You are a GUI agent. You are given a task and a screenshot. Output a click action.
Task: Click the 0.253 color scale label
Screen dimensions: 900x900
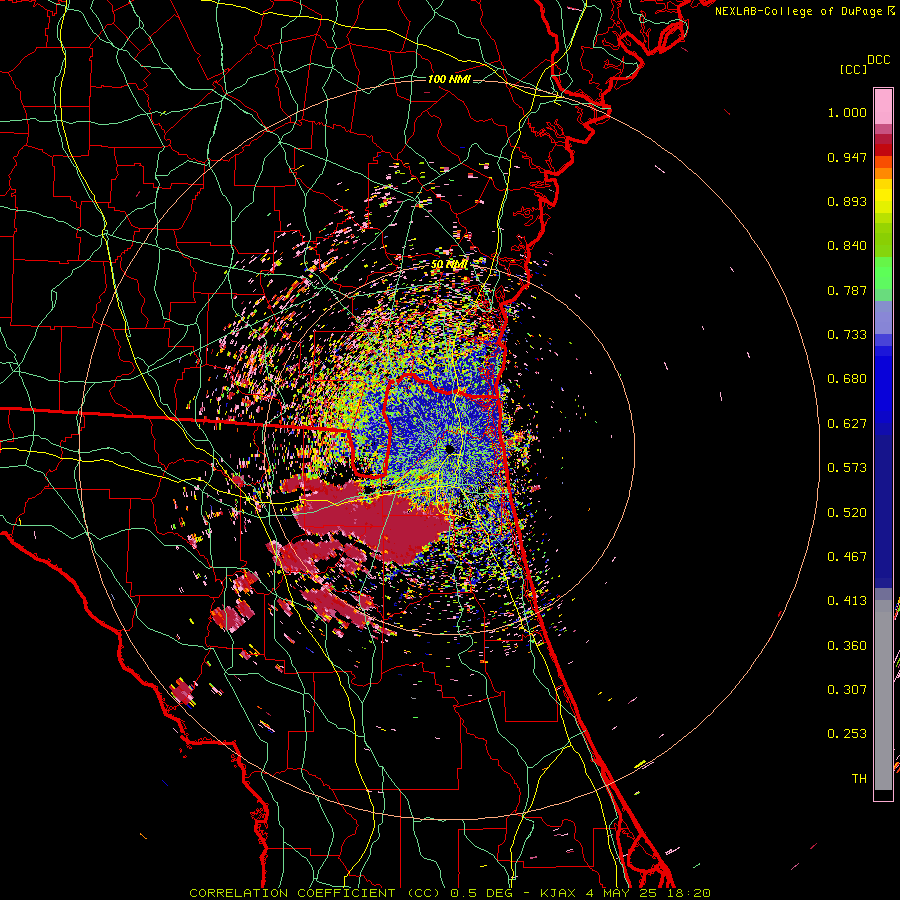pos(847,734)
